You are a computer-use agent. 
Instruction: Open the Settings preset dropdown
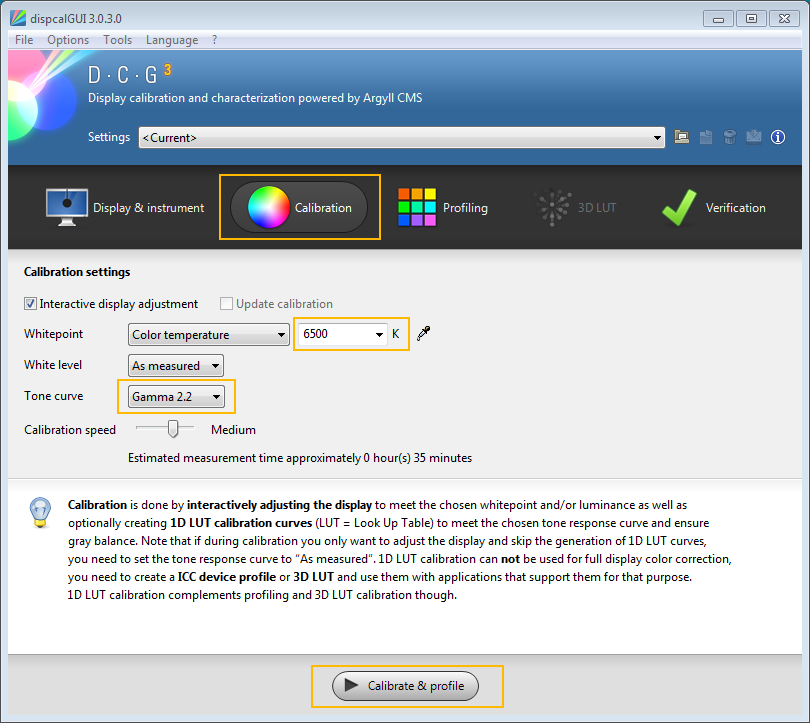coord(401,137)
